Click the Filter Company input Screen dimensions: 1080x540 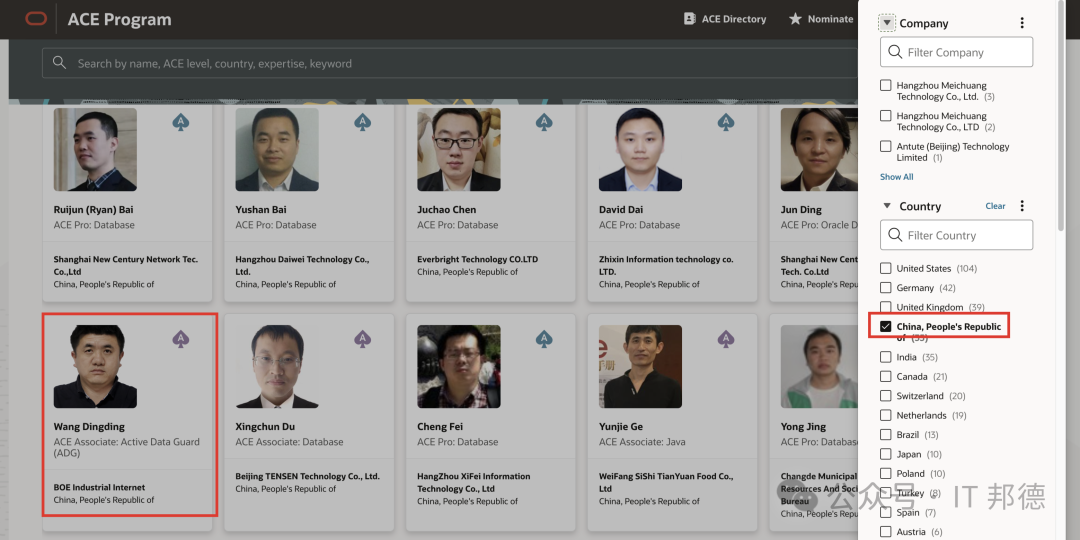point(957,52)
